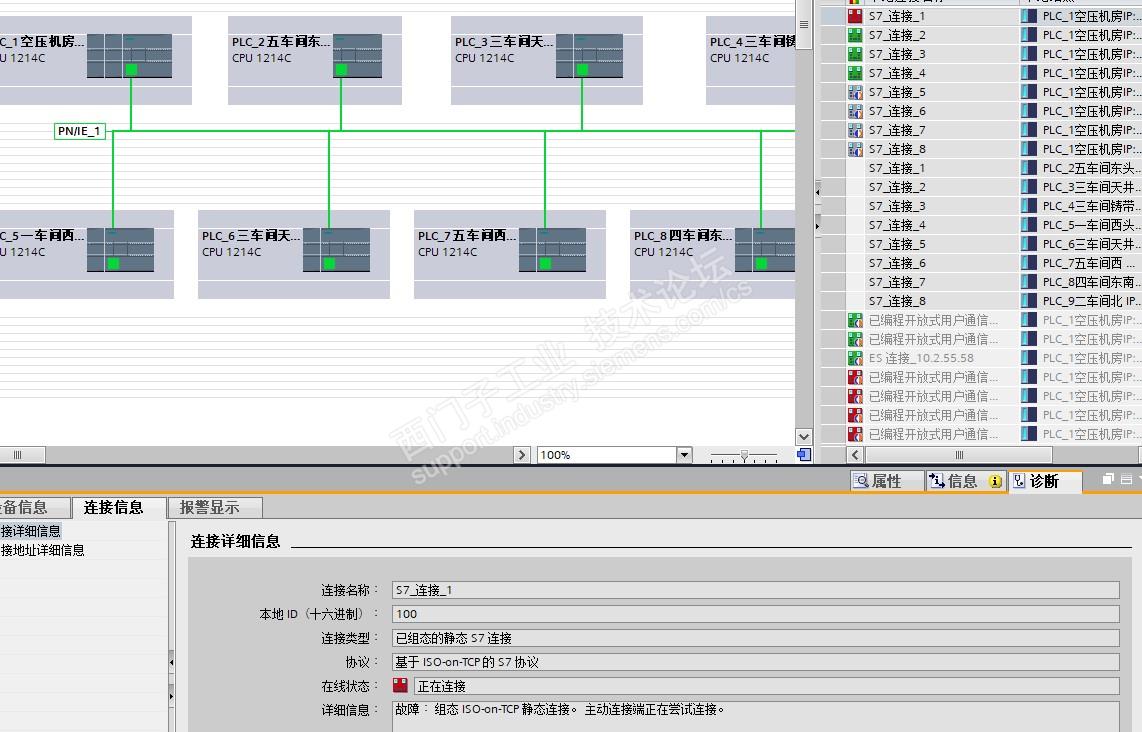Click the 本地 ID field showing 100
The width and height of the screenshot is (1142, 732).
pos(755,614)
